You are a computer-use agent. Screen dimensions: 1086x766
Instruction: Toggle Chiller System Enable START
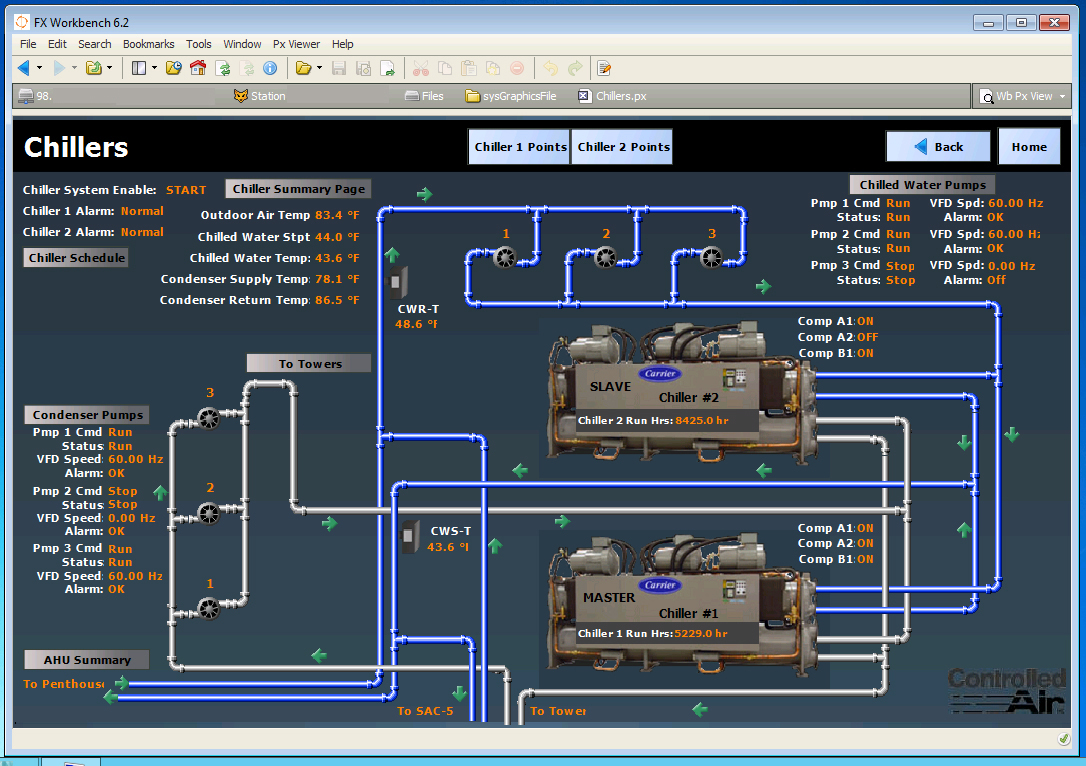pos(186,190)
